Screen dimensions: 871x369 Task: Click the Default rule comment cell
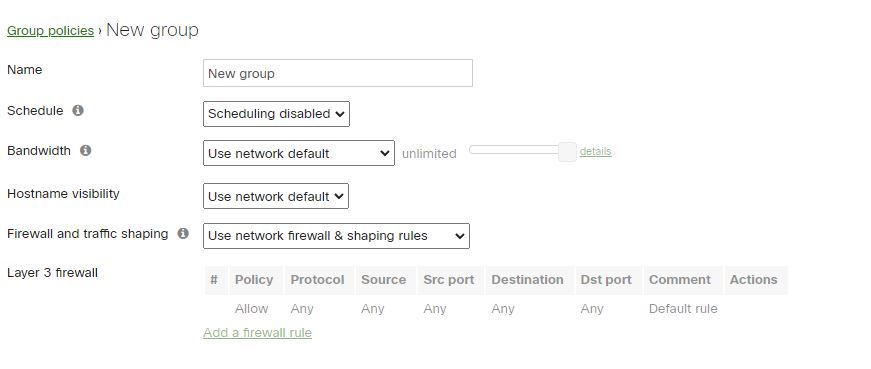[683, 308]
